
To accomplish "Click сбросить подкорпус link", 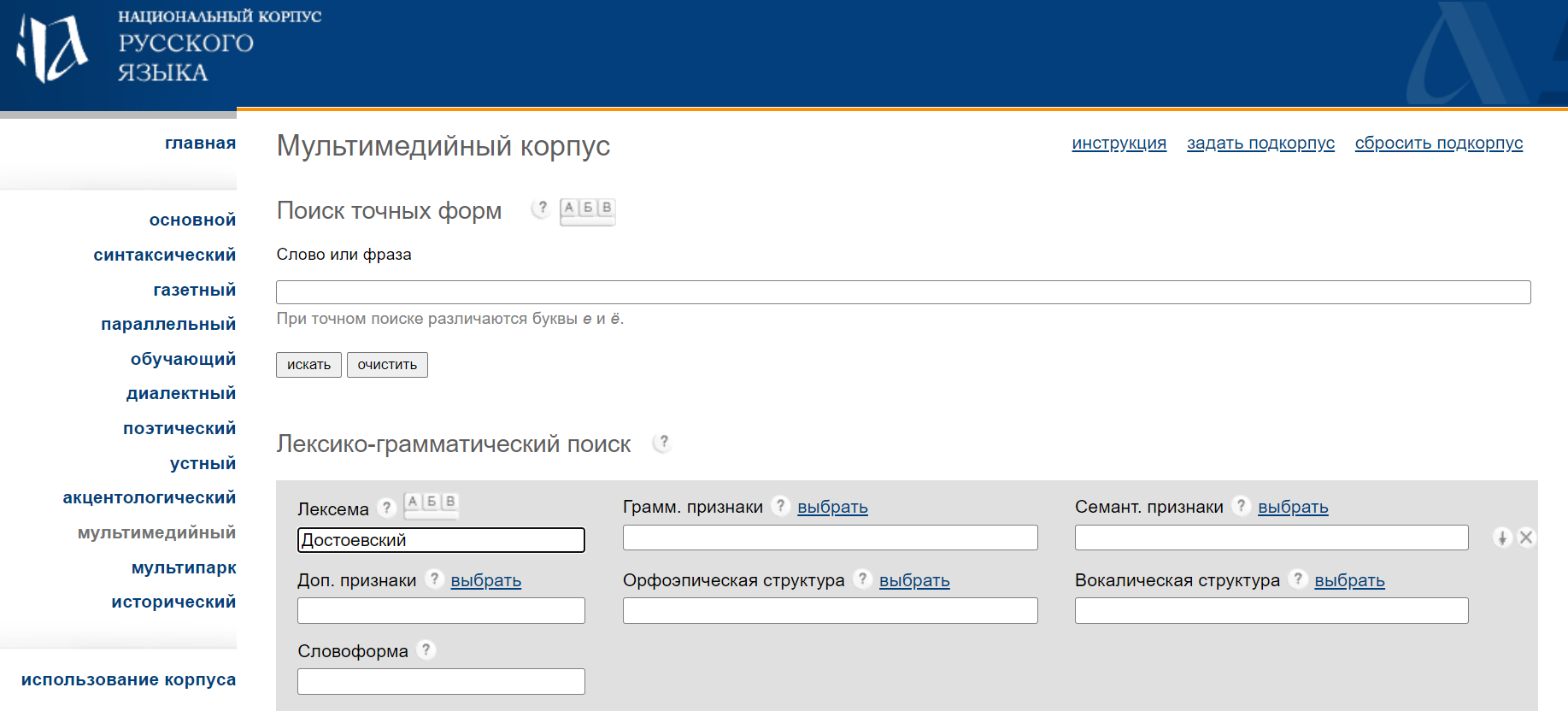I will (x=1439, y=143).
